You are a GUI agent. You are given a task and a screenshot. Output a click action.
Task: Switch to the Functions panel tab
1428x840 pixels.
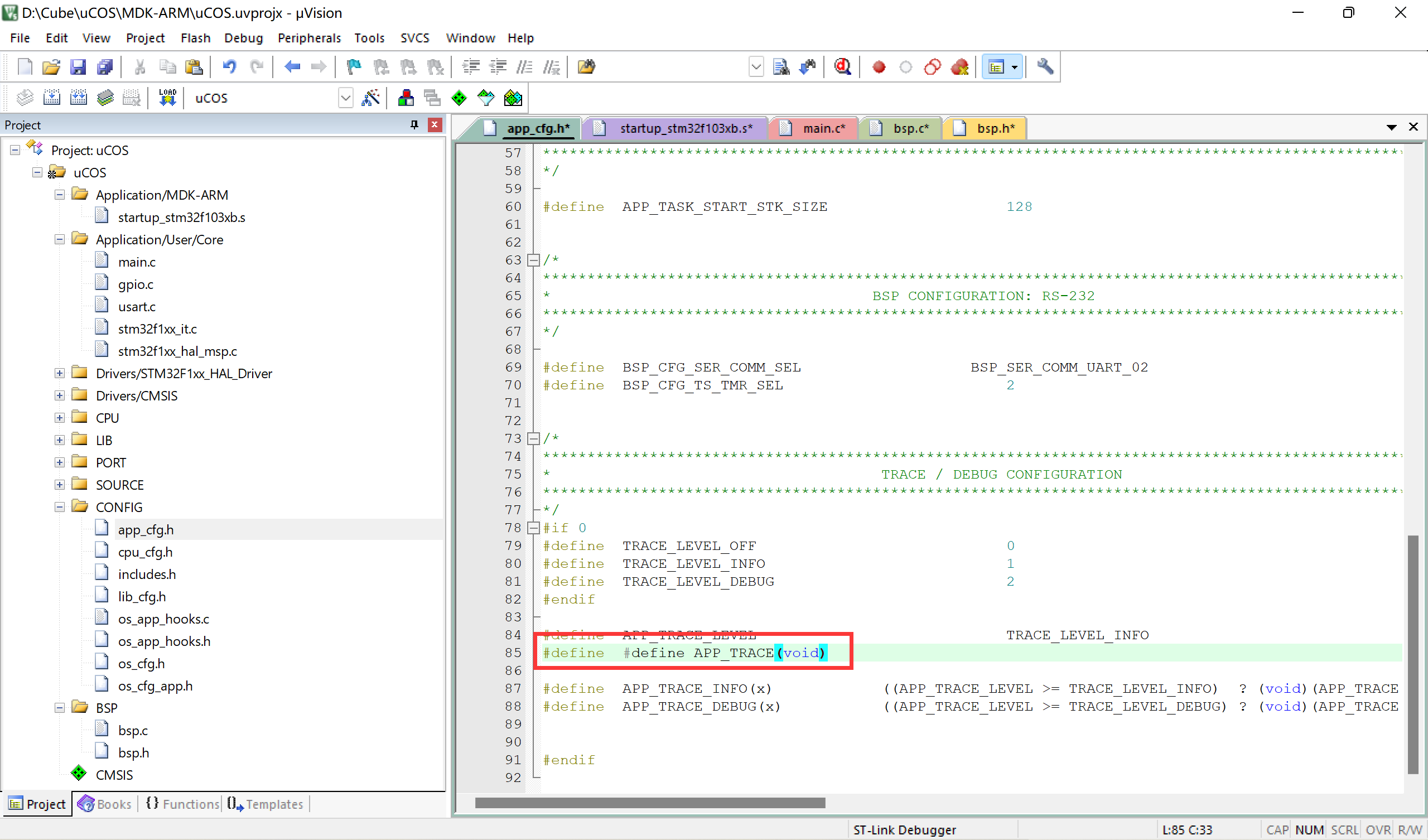tap(183, 804)
